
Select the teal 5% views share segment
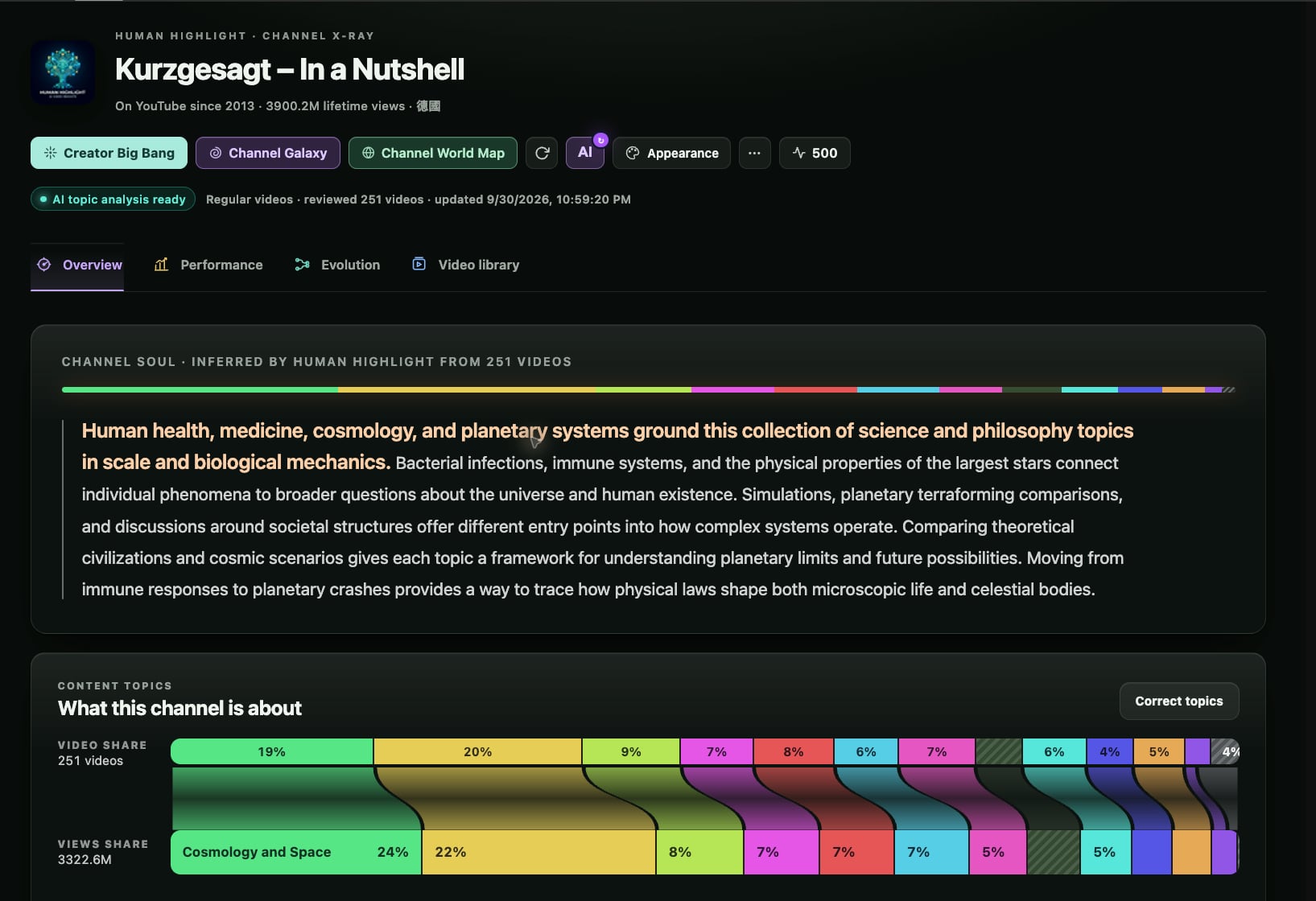click(x=1105, y=852)
